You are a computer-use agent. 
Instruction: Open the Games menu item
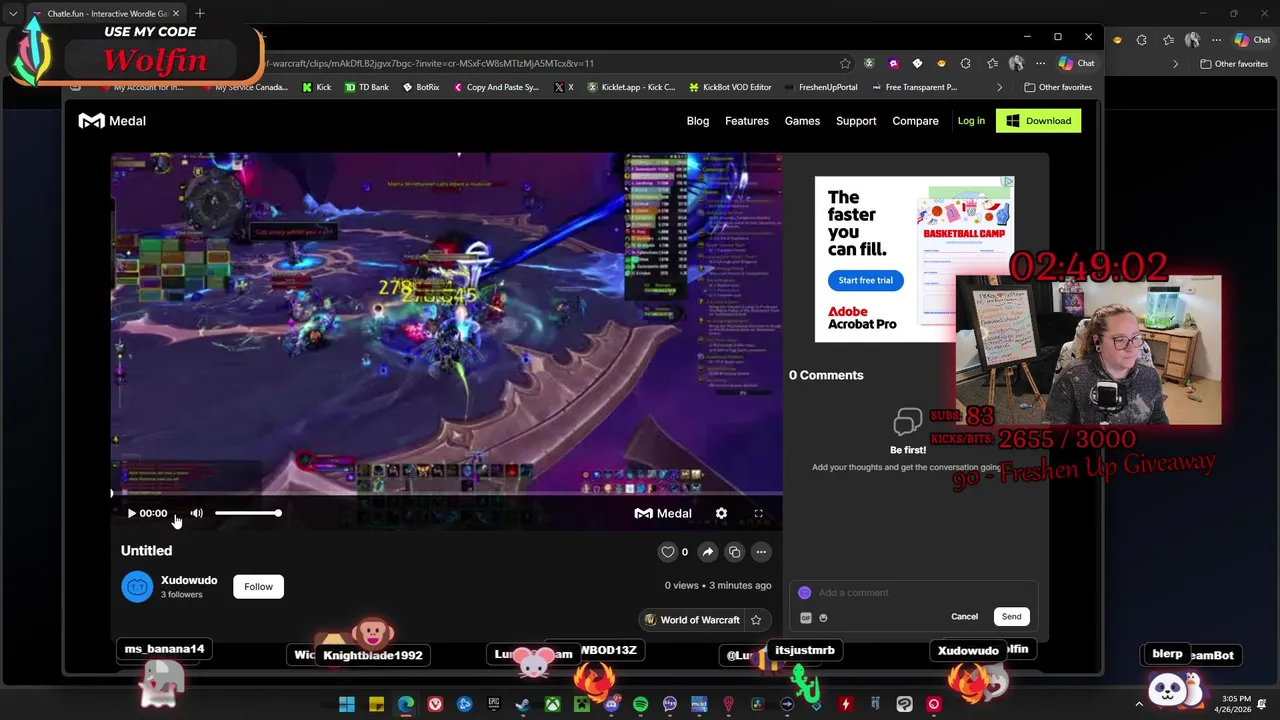coord(802,121)
